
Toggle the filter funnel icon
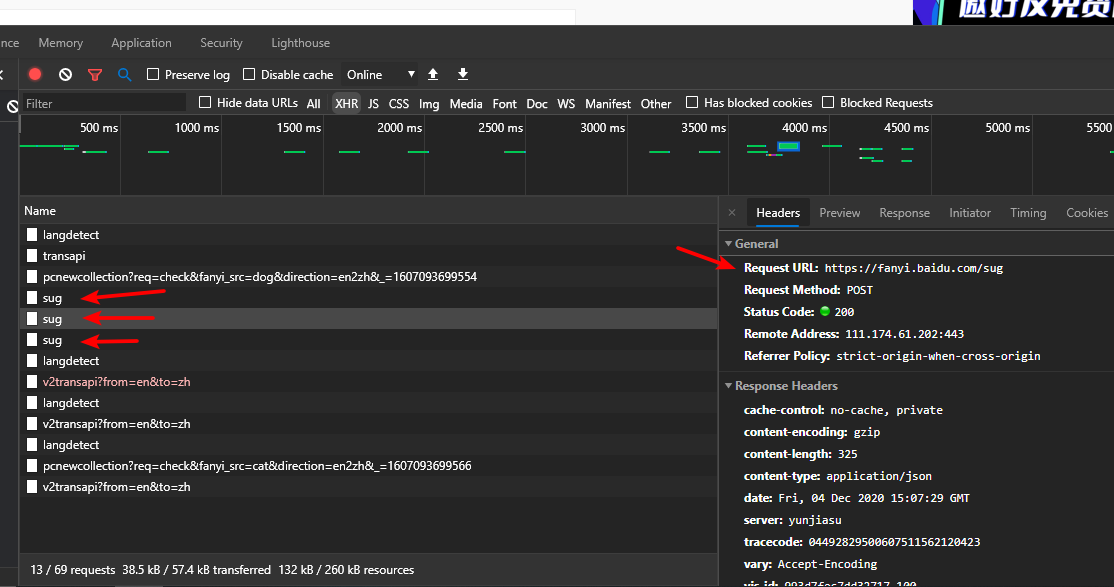(x=94, y=75)
